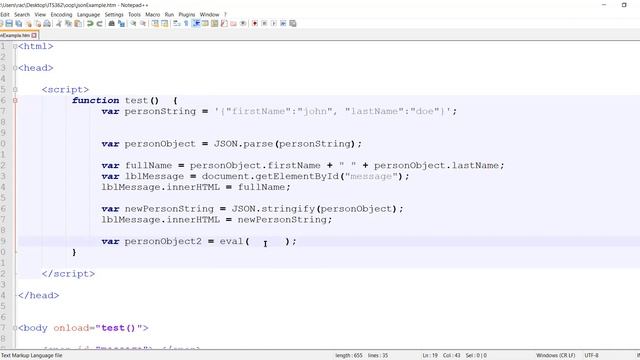Open the Tools menu
Screen dimensions: 640x360
tap(134, 14)
